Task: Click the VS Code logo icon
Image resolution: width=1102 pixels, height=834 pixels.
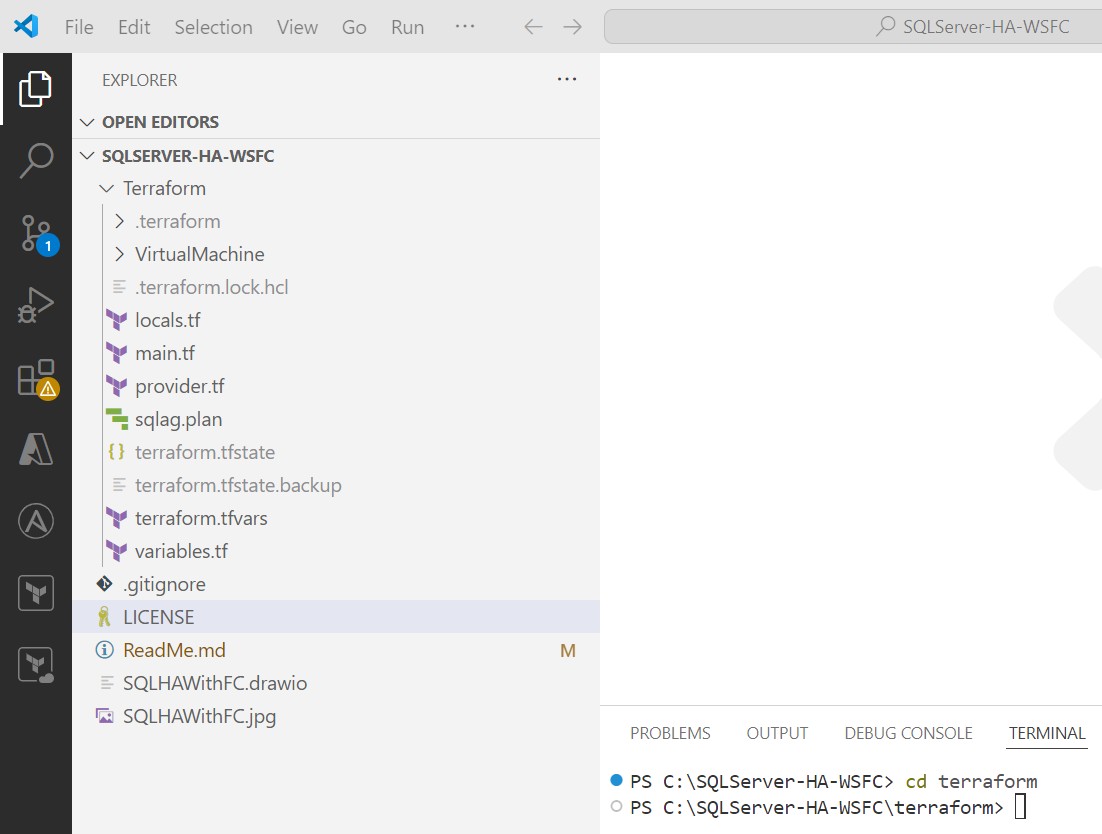Action: (x=26, y=27)
